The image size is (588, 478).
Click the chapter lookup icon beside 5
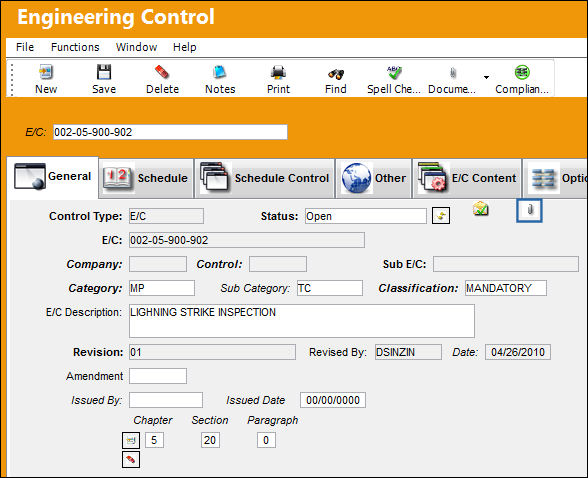pyautogui.click(x=131, y=440)
